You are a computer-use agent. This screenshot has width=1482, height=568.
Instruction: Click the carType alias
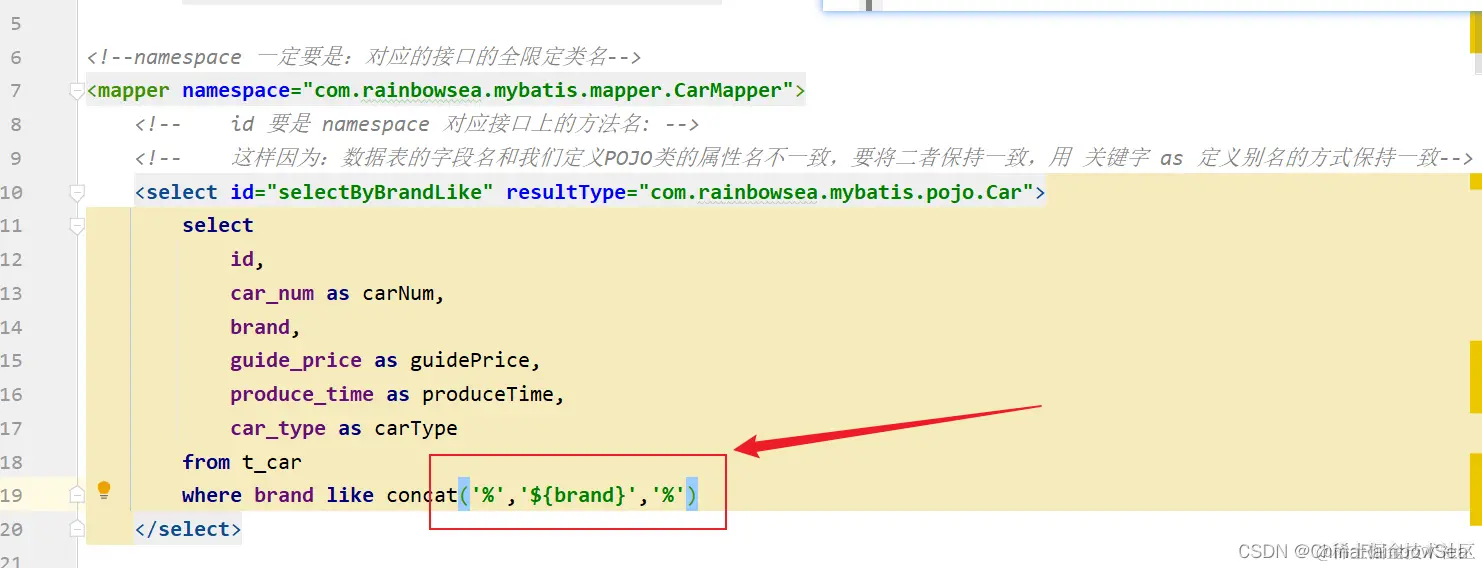[x=416, y=429]
